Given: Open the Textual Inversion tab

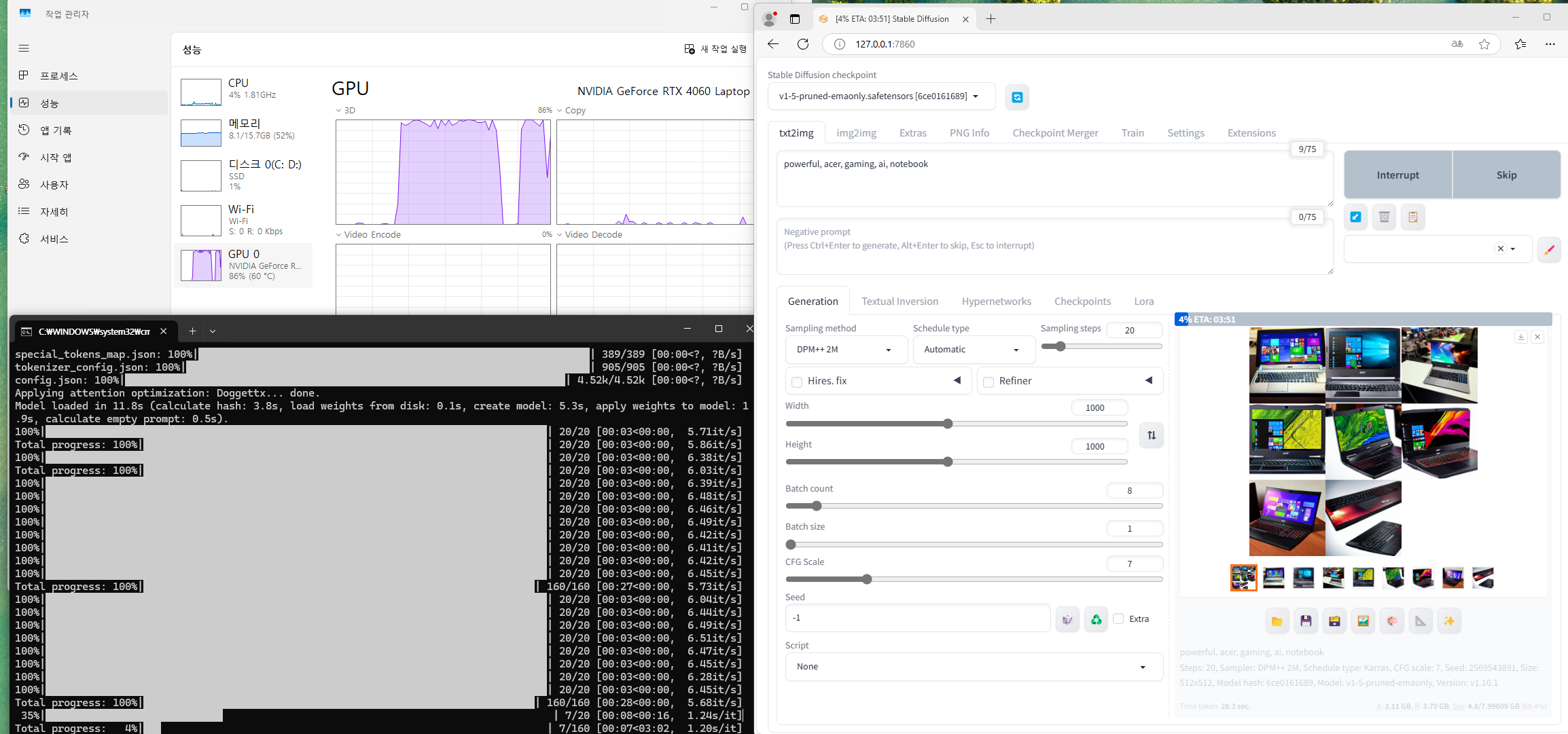Looking at the screenshot, I should (x=899, y=301).
